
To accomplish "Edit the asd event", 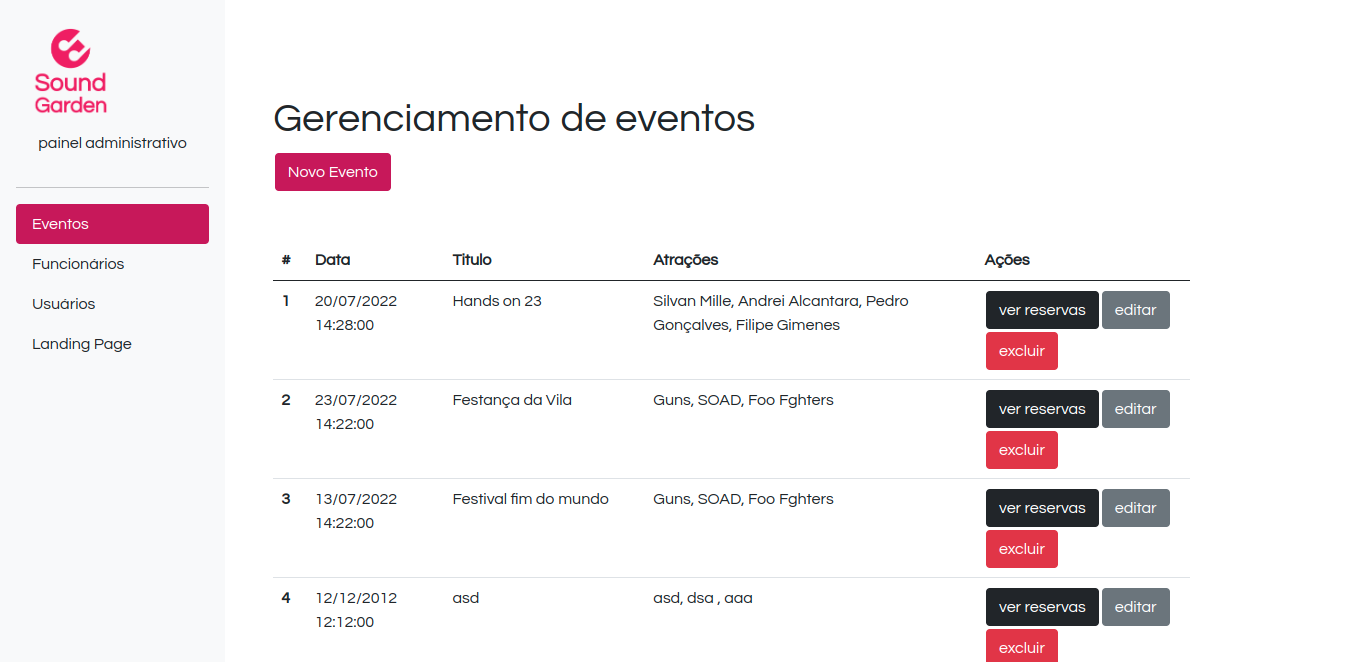I will (1135, 606).
